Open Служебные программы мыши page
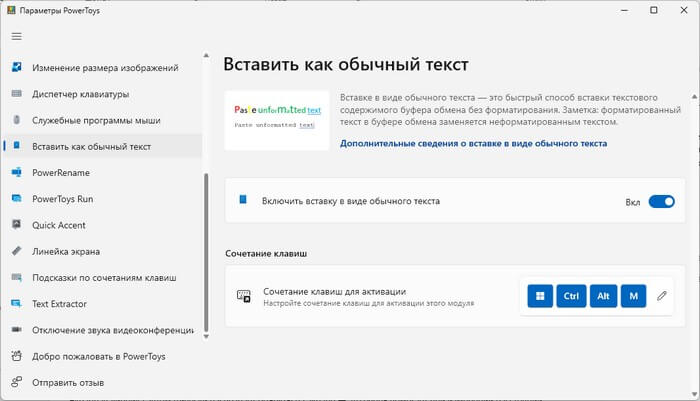Screen dimensions: 700x401 point(96,121)
